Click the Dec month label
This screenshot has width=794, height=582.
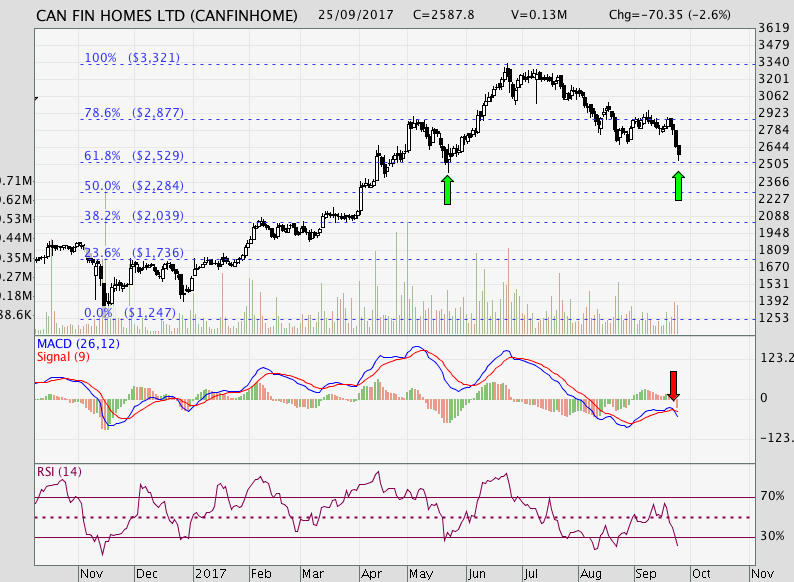point(147,574)
